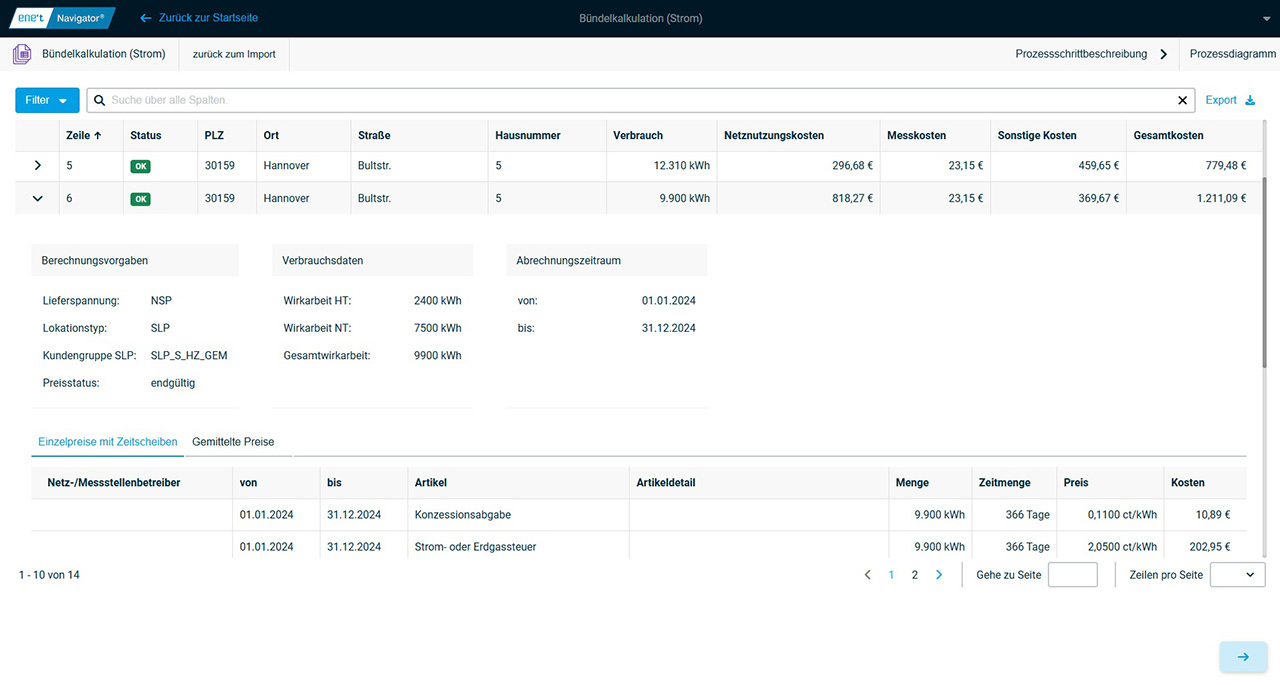Go to the next pagination page arrow
Viewport: 1280px width, 685px height.
(938, 575)
